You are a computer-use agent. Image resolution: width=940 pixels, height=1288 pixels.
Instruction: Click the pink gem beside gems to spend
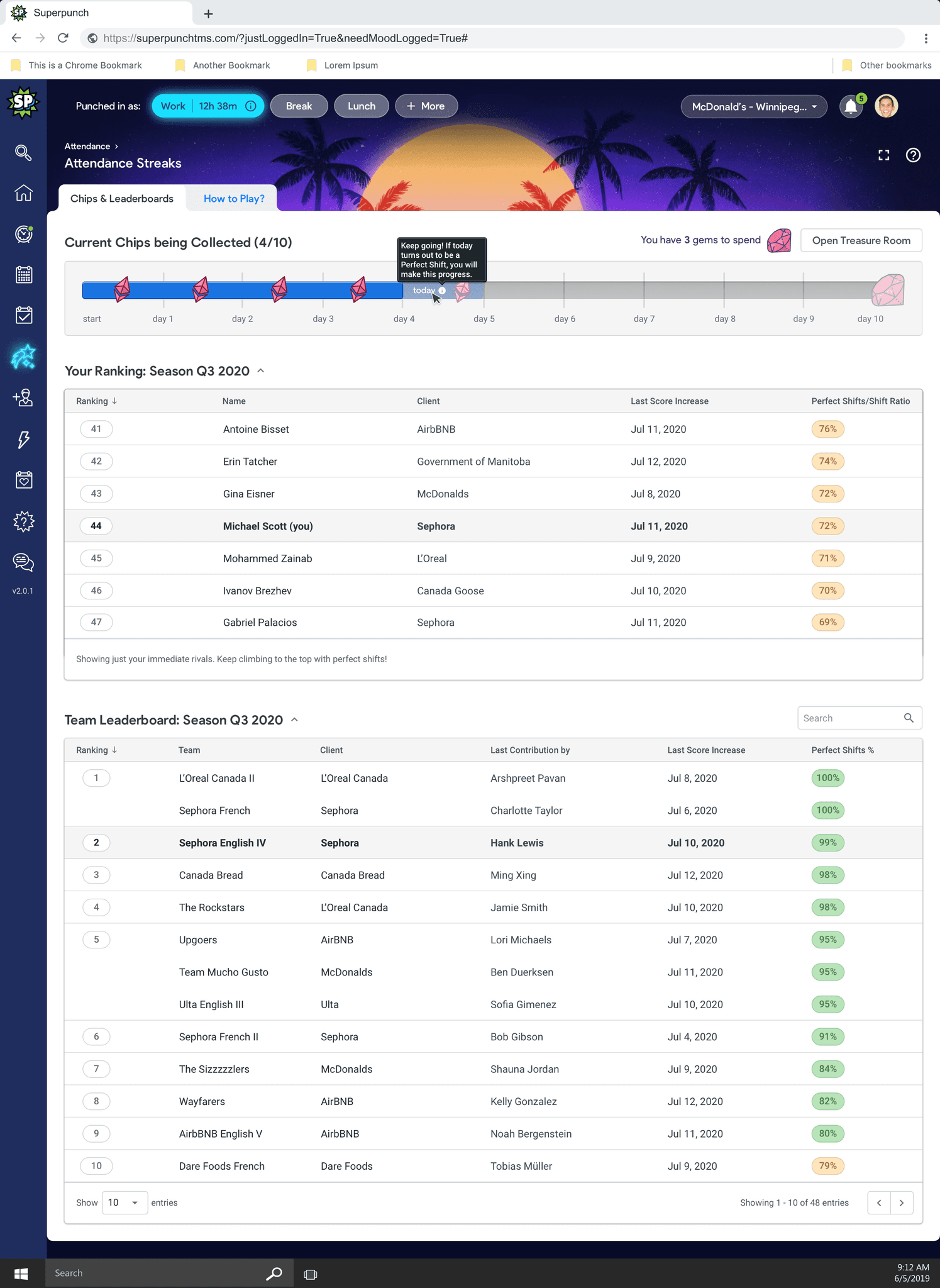coord(779,241)
